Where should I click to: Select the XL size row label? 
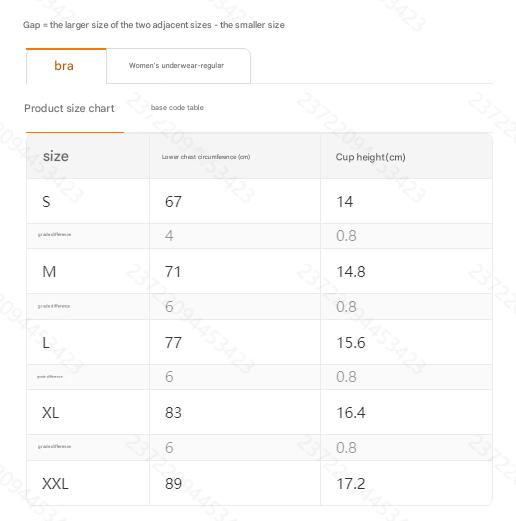click(50, 413)
